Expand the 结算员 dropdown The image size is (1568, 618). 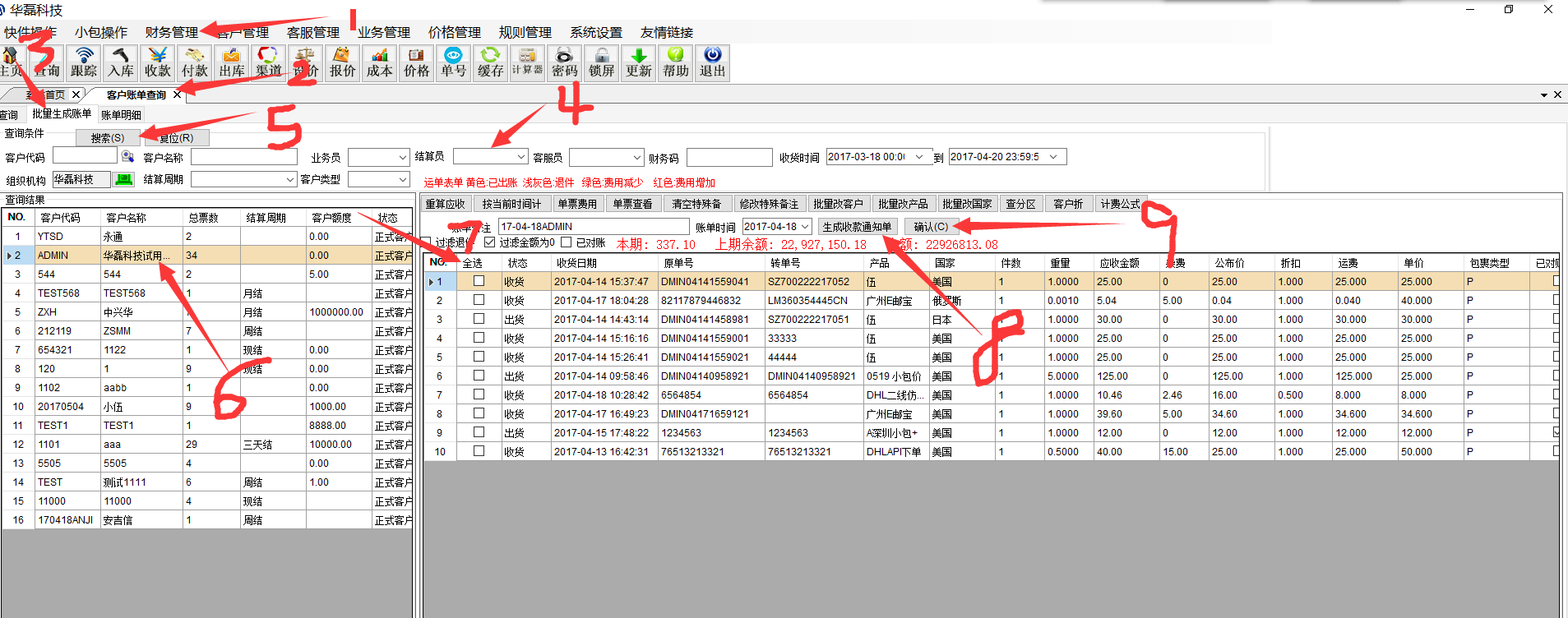tap(521, 156)
